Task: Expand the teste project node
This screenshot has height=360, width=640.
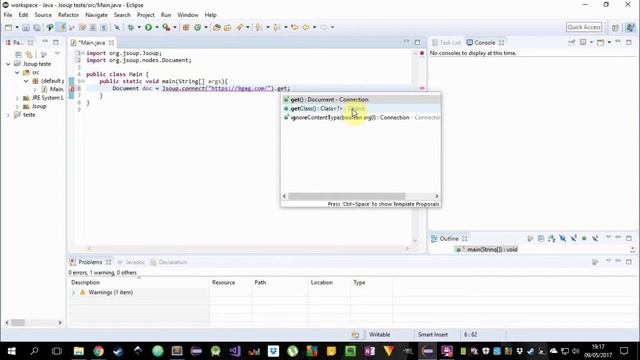Action: pyautogui.click(x=8, y=115)
